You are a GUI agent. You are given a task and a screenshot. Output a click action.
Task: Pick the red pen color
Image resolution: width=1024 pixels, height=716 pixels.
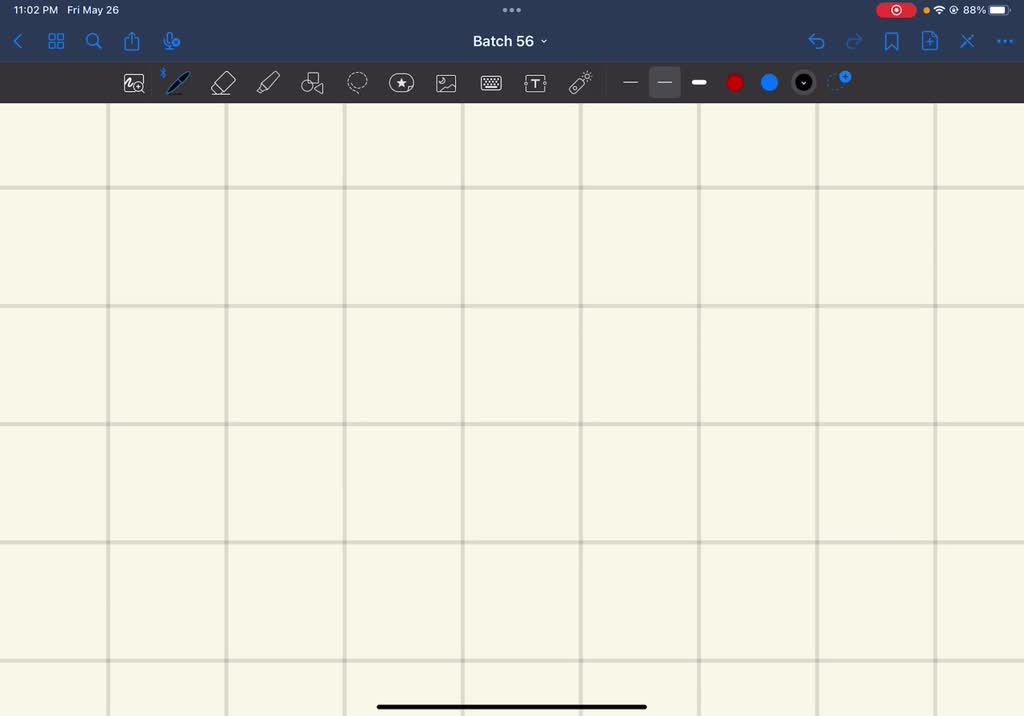[x=735, y=83]
